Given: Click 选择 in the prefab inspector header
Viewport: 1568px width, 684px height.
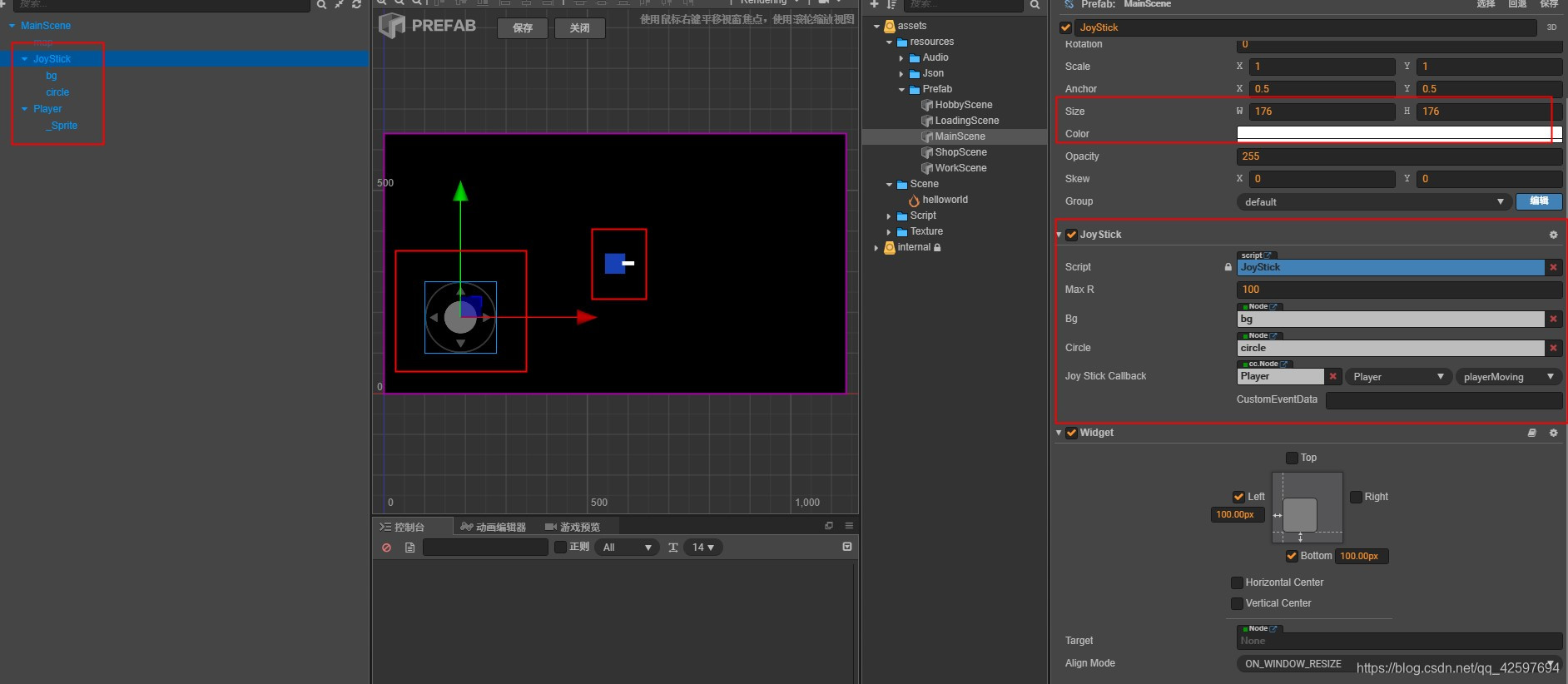Looking at the screenshot, I should (1486, 4).
